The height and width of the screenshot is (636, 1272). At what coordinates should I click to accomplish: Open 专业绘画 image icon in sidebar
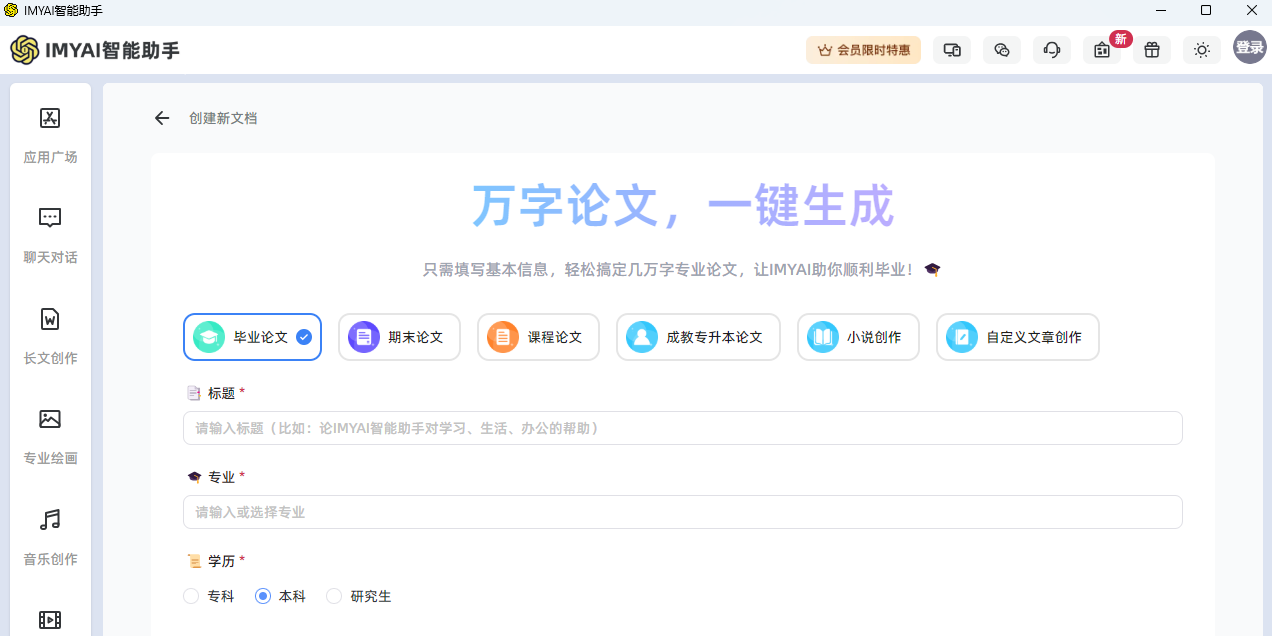pyautogui.click(x=50, y=419)
